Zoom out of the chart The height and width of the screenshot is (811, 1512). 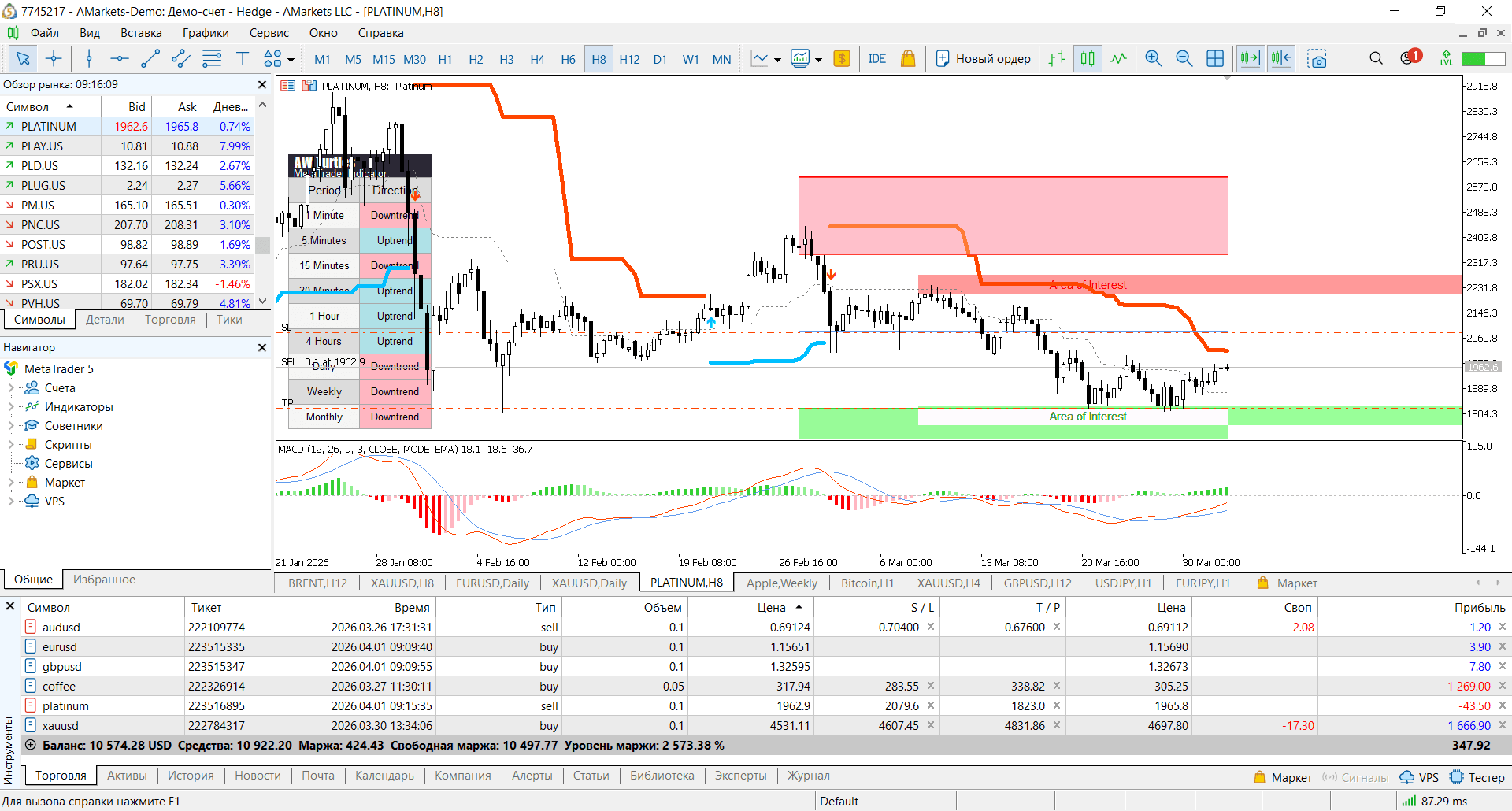click(x=1184, y=59)
